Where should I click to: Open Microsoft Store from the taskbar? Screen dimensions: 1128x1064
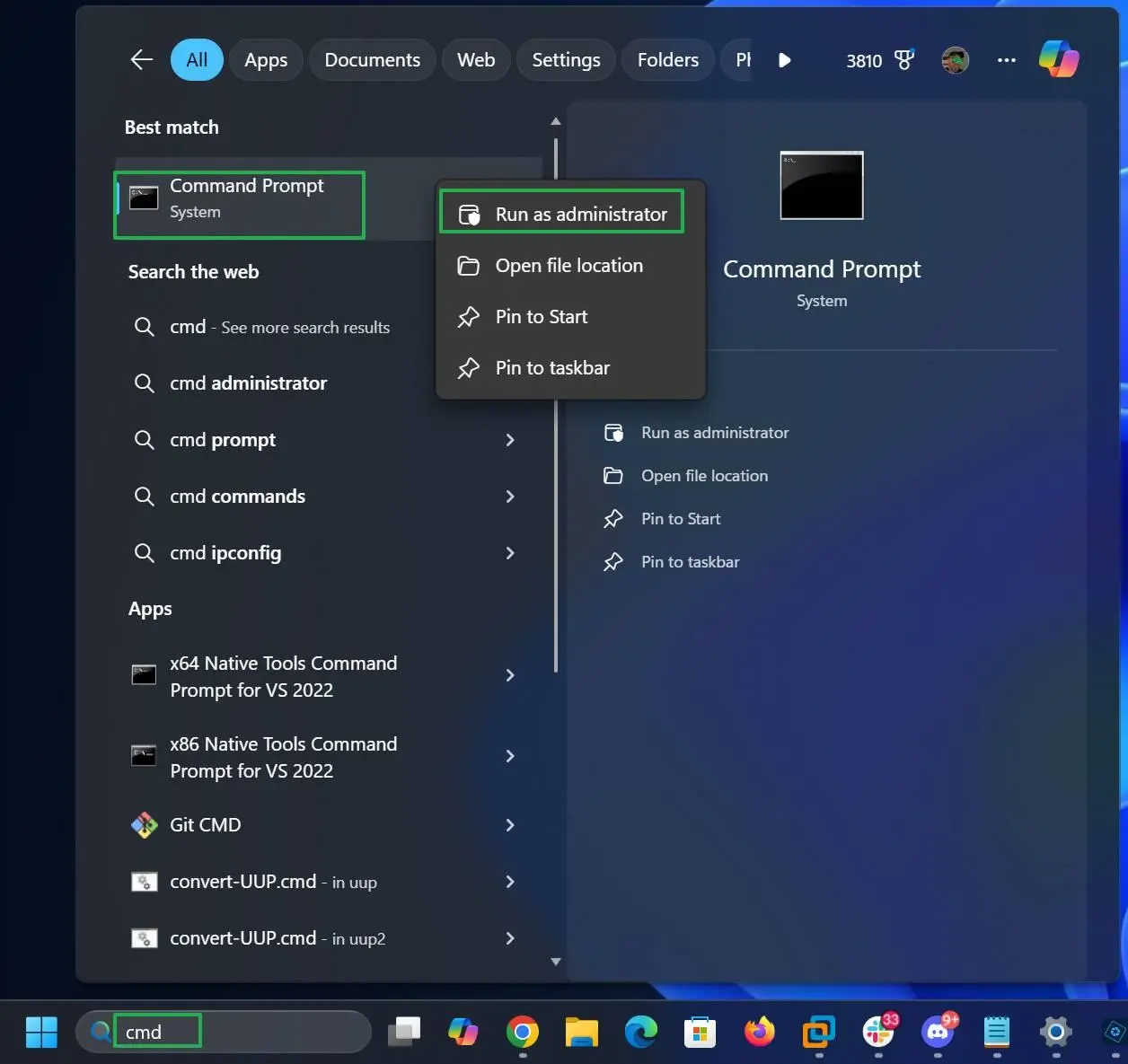click(700, 1032)
